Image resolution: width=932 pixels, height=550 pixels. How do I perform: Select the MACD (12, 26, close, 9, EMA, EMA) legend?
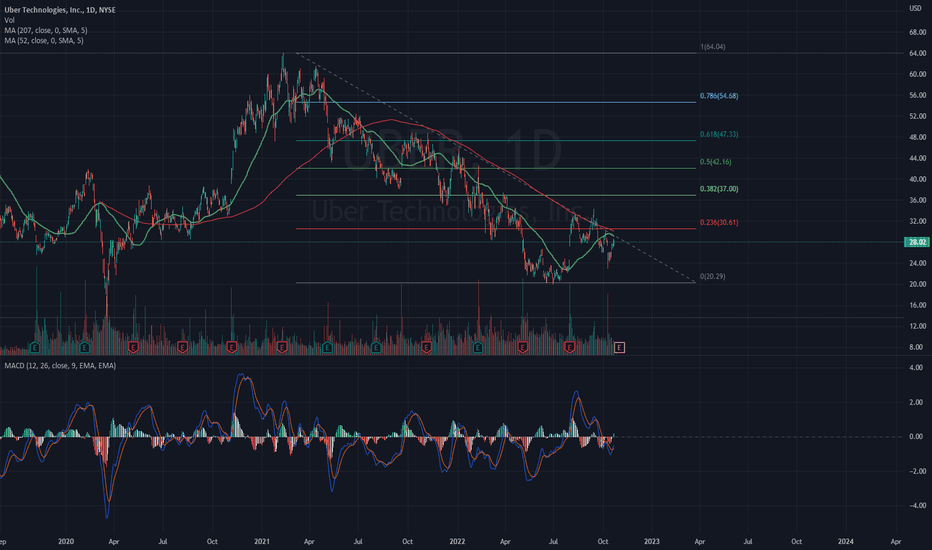coord(60,366)
